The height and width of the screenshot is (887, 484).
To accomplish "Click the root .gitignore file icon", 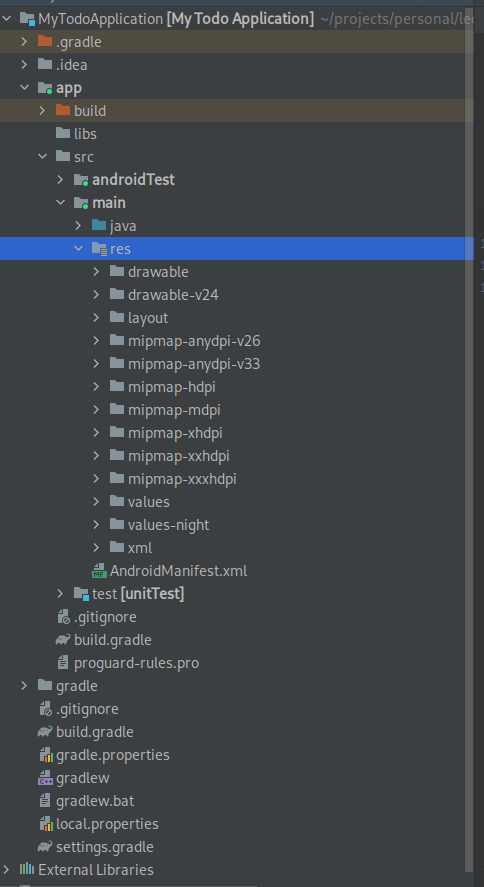I will [x=45, y=709].
